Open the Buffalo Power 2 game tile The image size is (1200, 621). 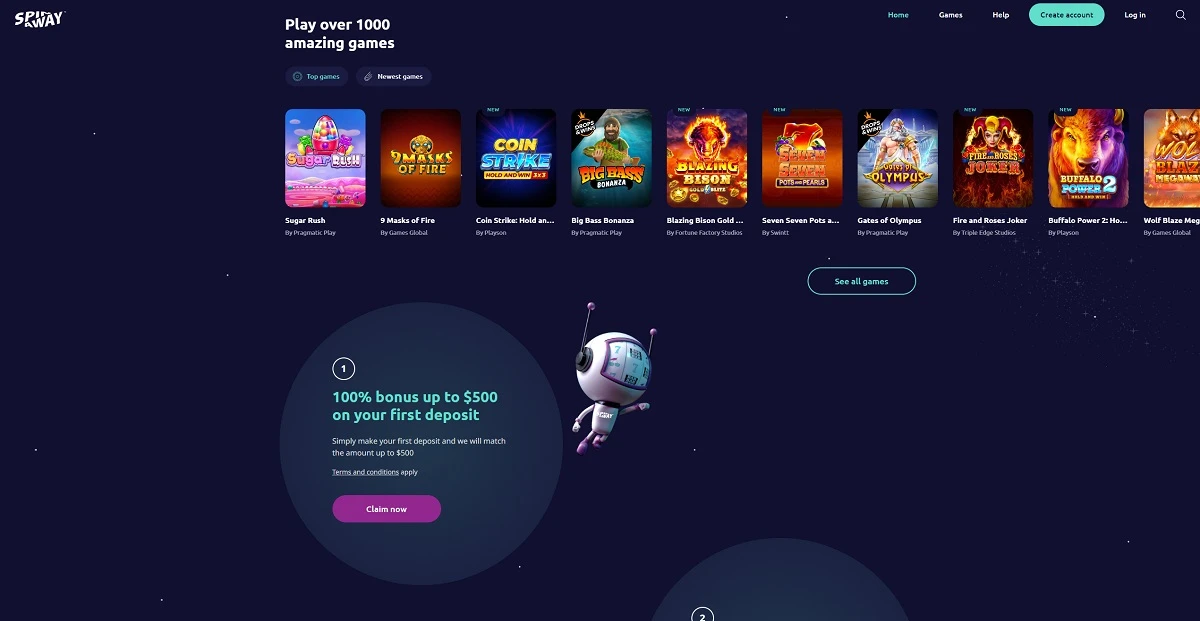click(1088, 158)
